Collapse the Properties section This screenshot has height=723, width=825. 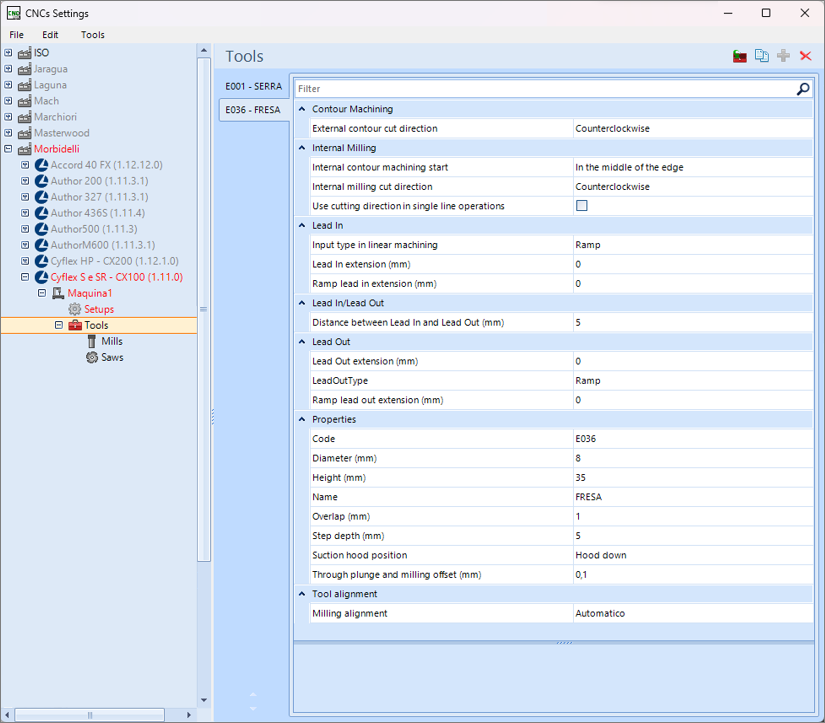pos(302,419)
